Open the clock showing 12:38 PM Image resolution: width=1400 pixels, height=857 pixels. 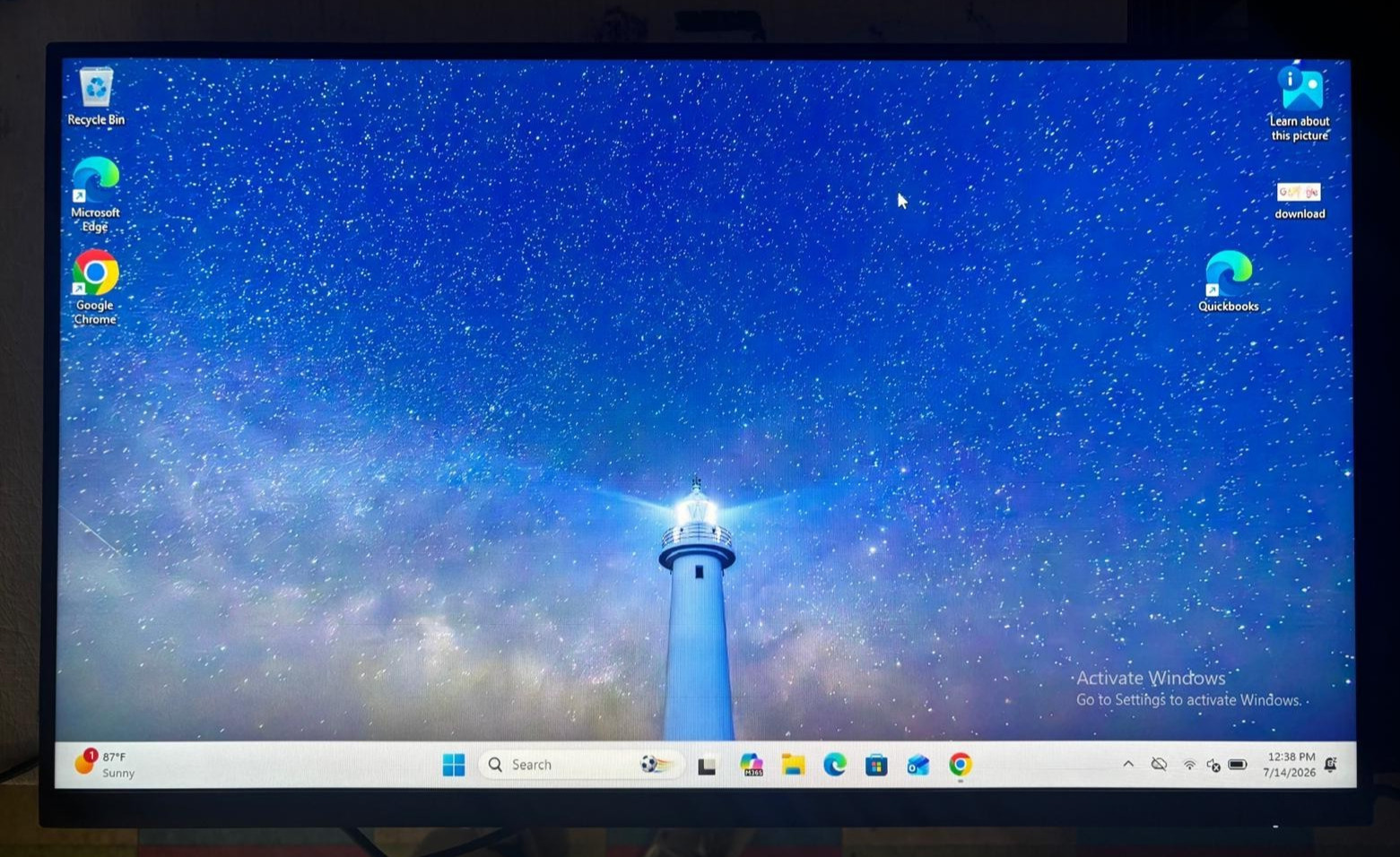tap(1290, 764)
